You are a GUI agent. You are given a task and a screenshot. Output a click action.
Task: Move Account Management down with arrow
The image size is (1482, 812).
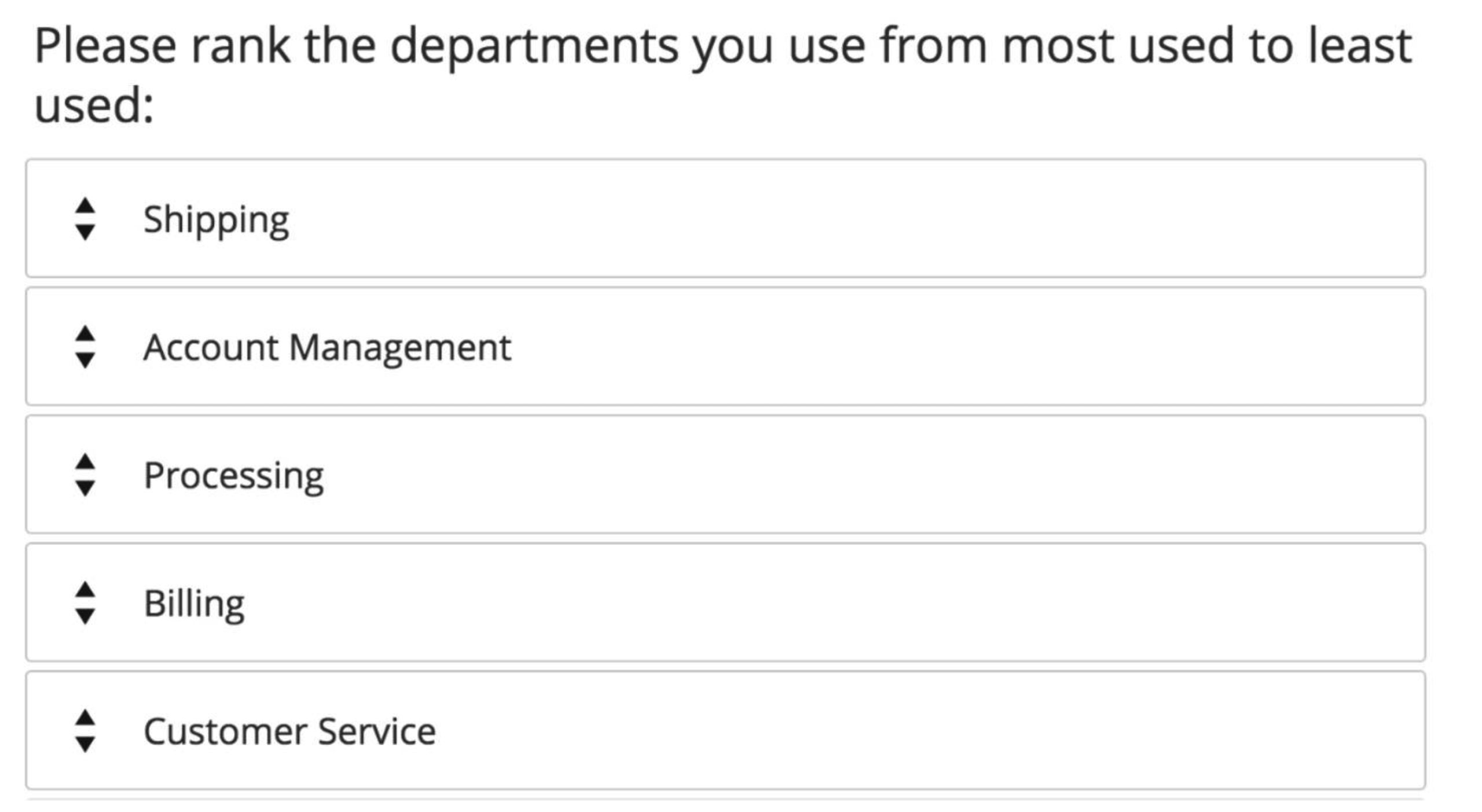point(85,360)
